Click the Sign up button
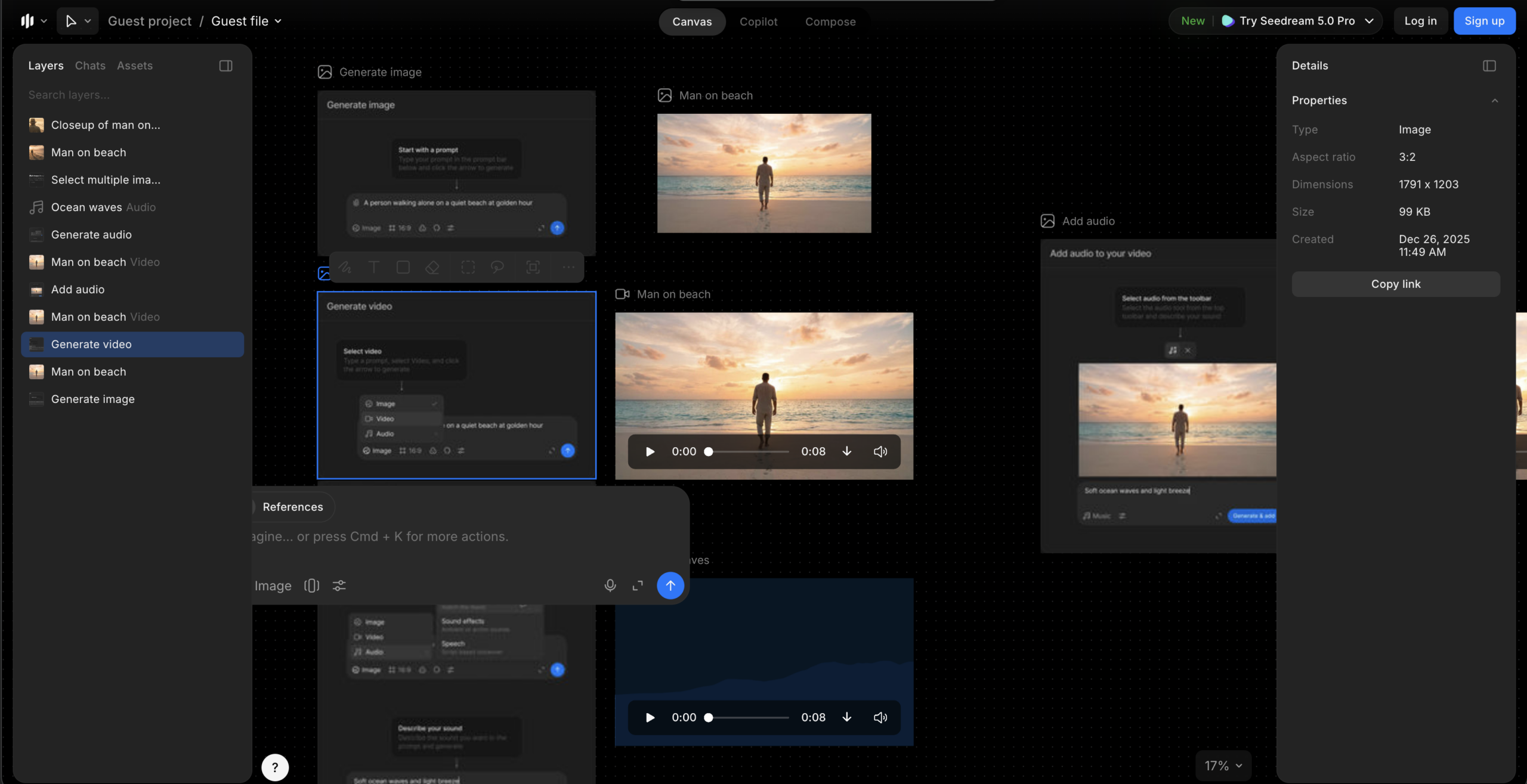 (1485, 21)
